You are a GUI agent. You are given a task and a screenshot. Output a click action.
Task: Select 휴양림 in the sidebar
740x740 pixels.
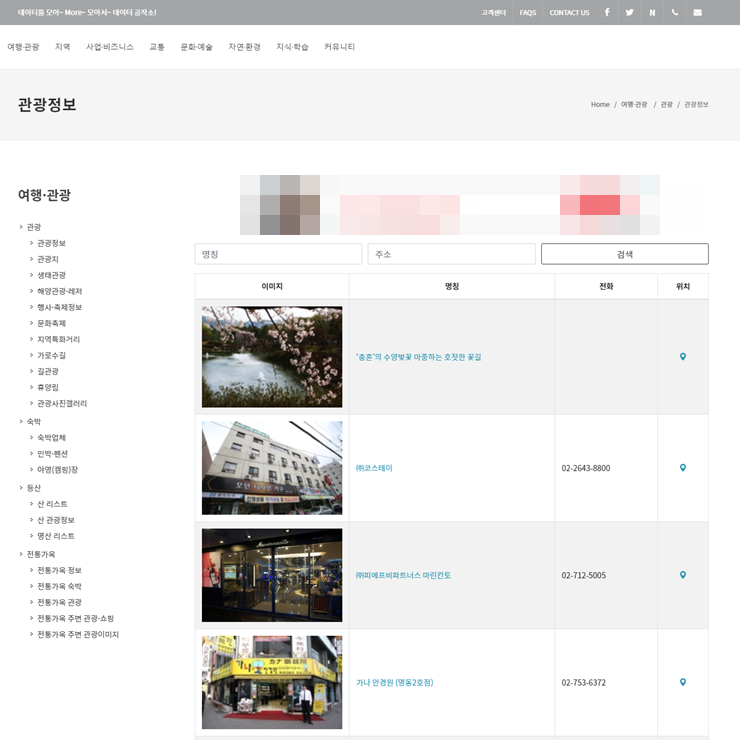click(48, 387)
